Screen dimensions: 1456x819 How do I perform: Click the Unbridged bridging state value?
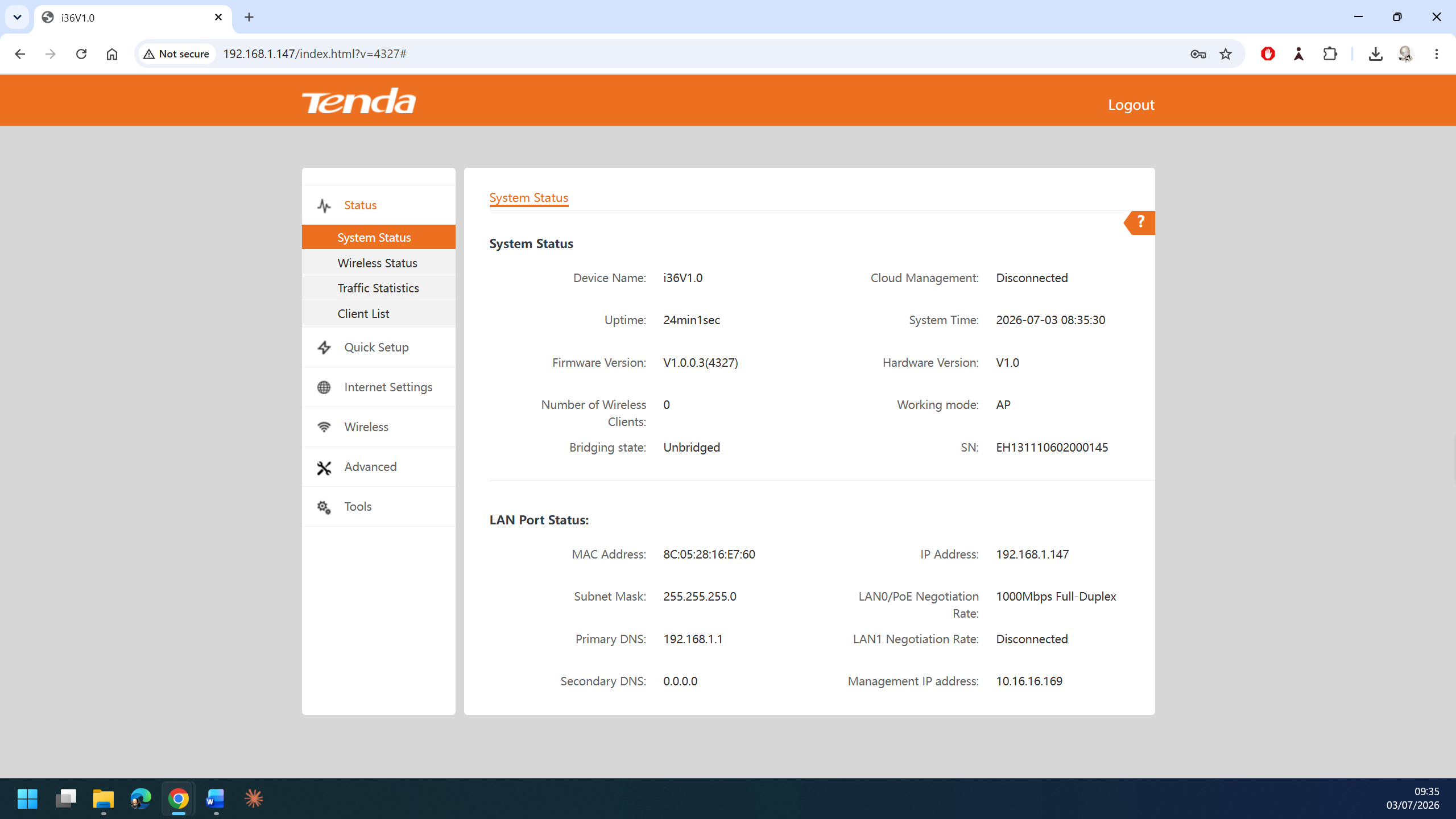[692, 448]
